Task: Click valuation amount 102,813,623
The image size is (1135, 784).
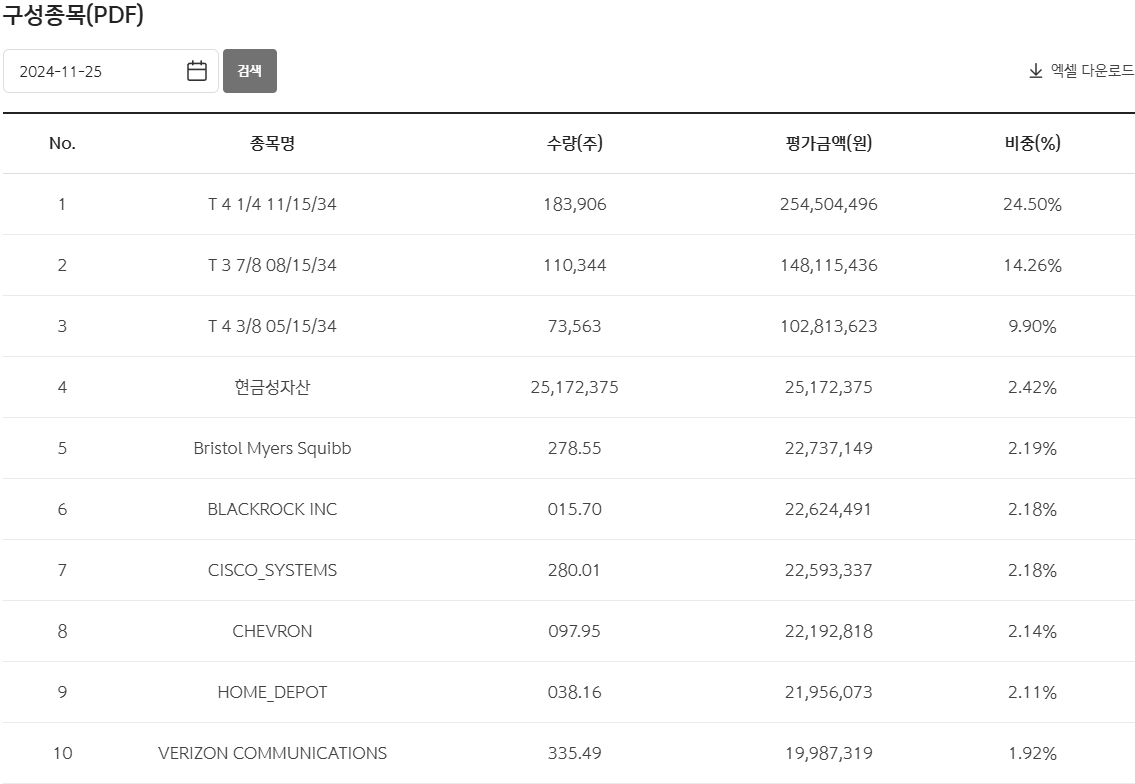Action: [829, 326]
